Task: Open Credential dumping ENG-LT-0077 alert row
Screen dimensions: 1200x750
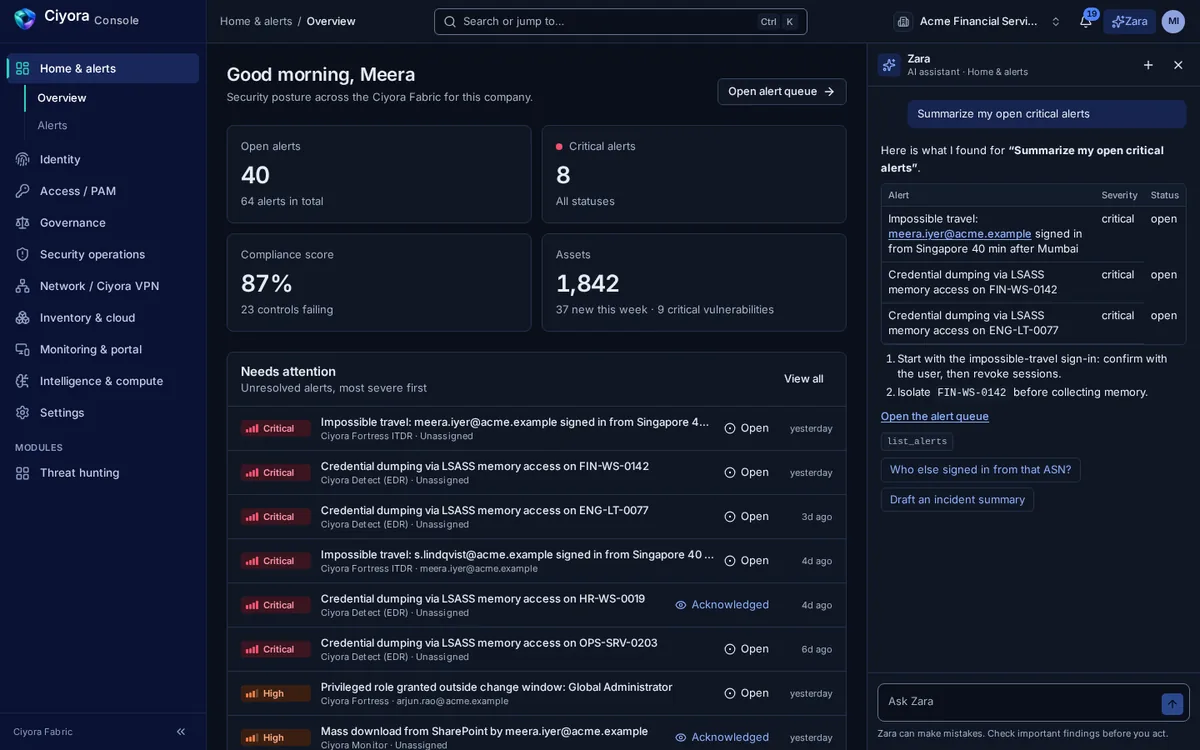Action: pos(537,516)
